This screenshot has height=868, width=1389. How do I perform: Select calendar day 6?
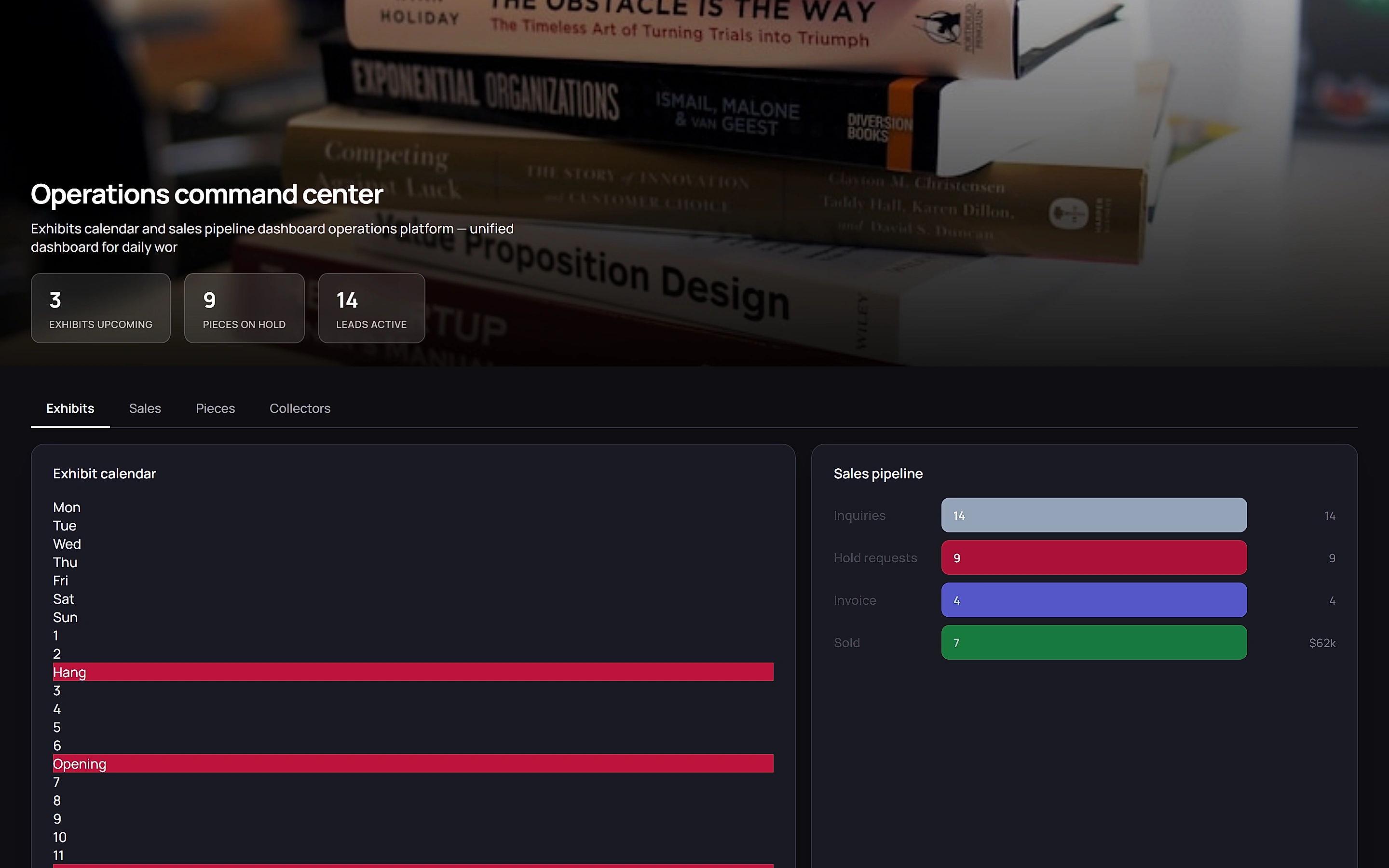point(57,746)
